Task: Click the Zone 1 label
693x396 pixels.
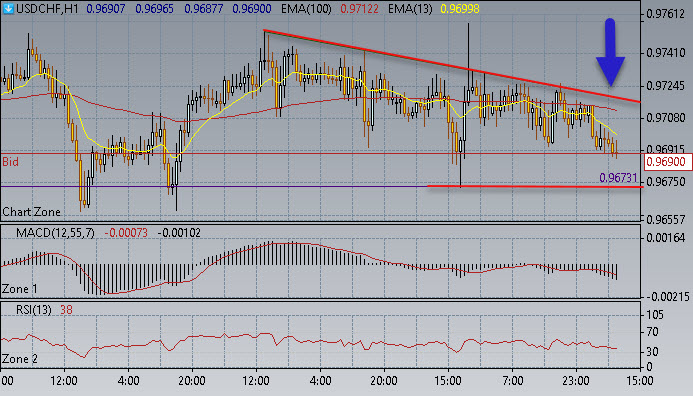Action: point(19,289)
